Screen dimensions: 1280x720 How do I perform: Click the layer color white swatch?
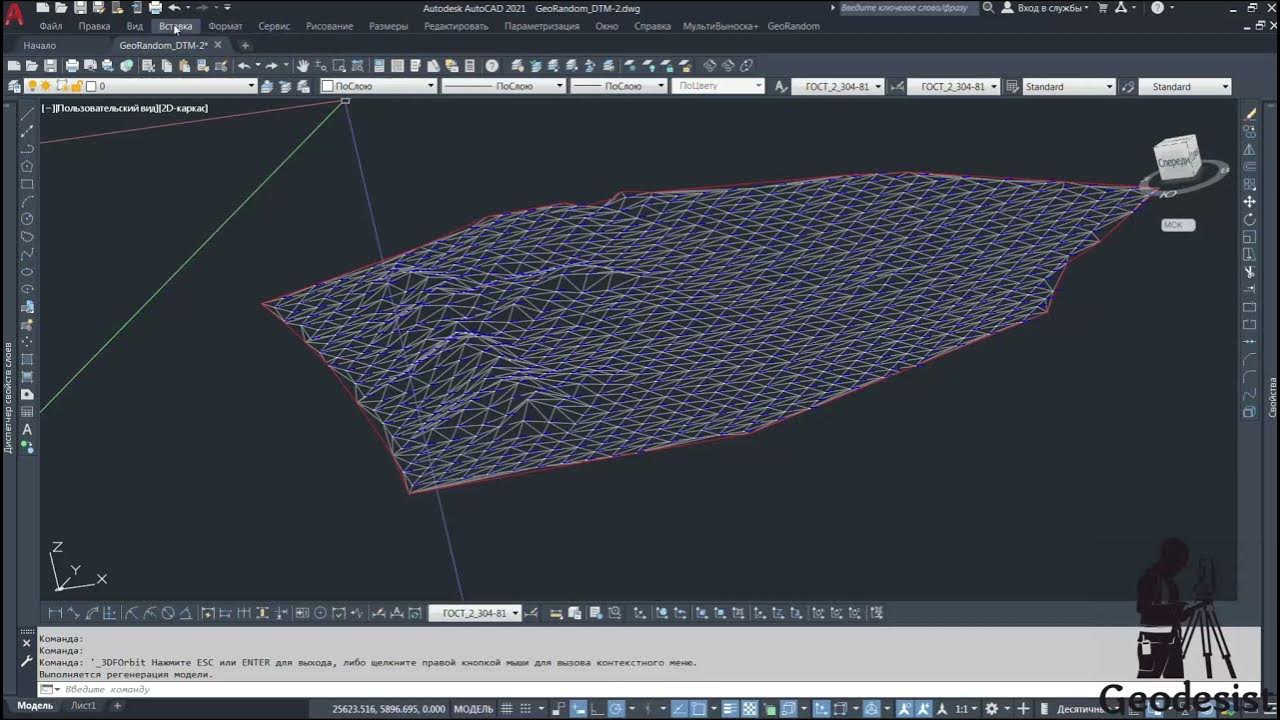[x=91, y=87]
